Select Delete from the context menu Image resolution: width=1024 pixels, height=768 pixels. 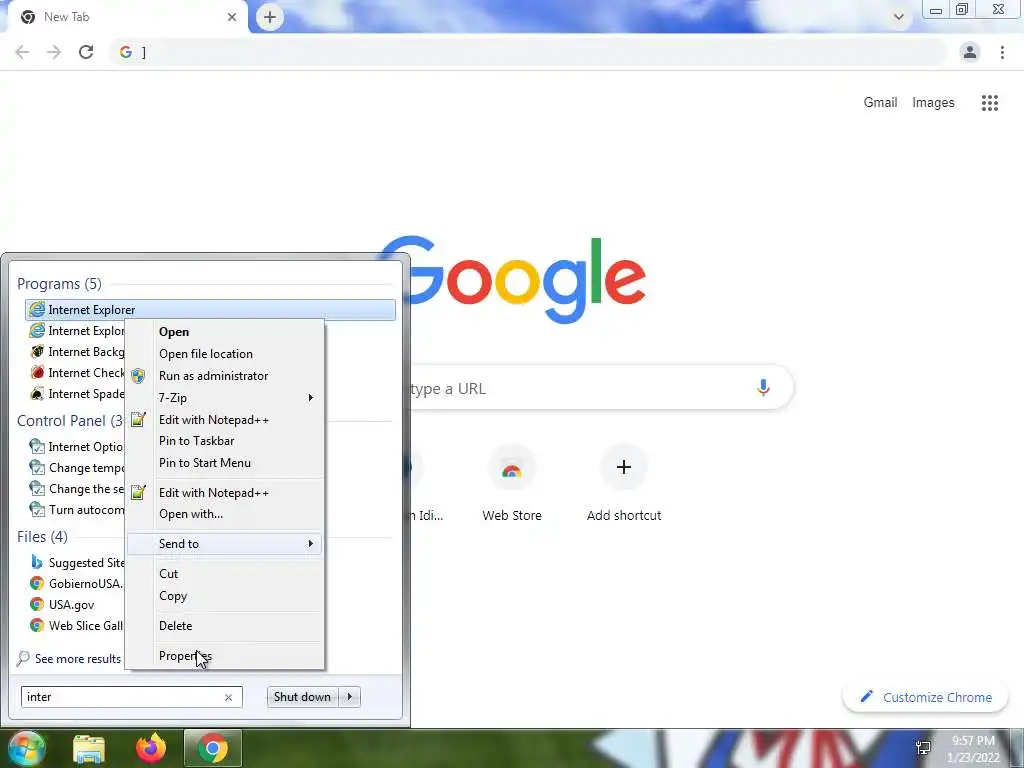click(x=225, y=626)
